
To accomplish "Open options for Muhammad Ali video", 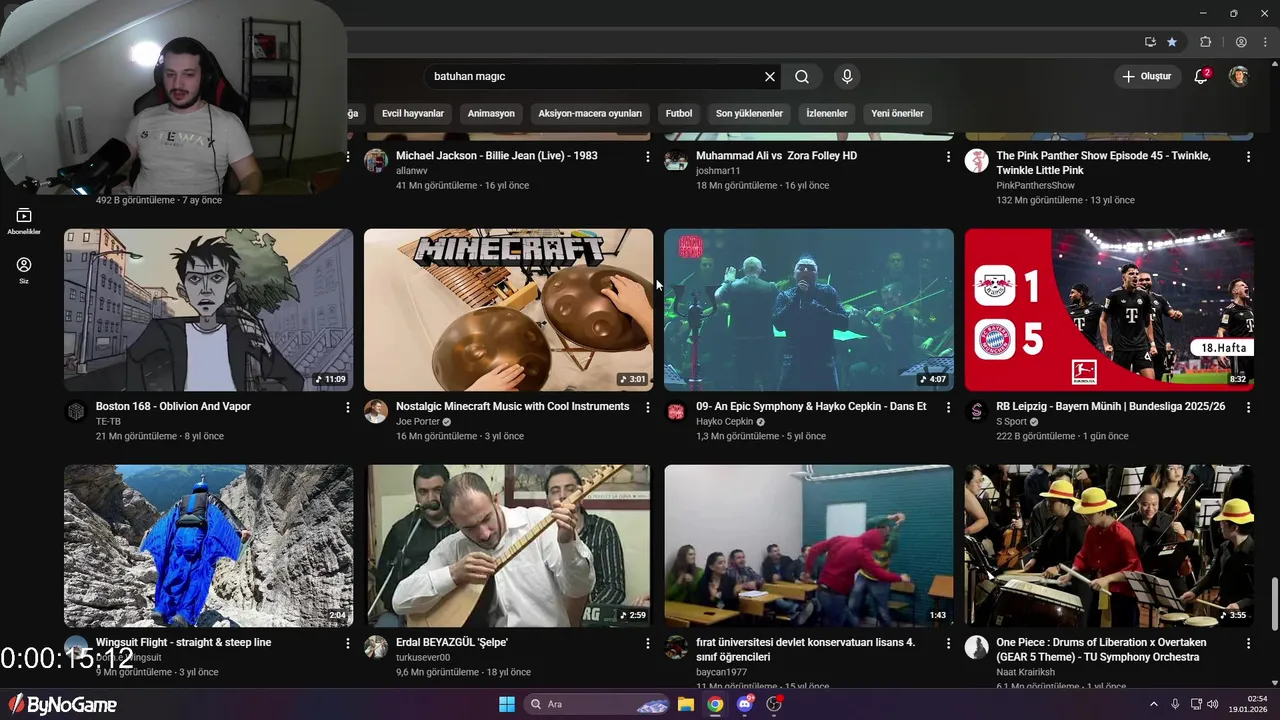I will (948, 157).
